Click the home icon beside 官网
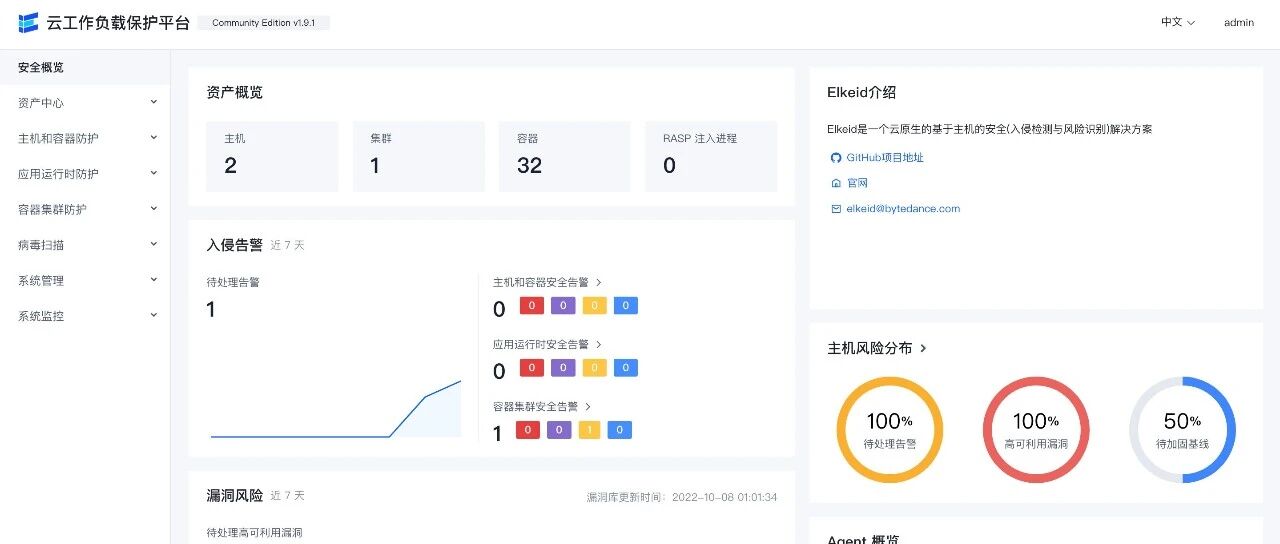Viewport: 1280px width, 544px height. click(836, 183)
